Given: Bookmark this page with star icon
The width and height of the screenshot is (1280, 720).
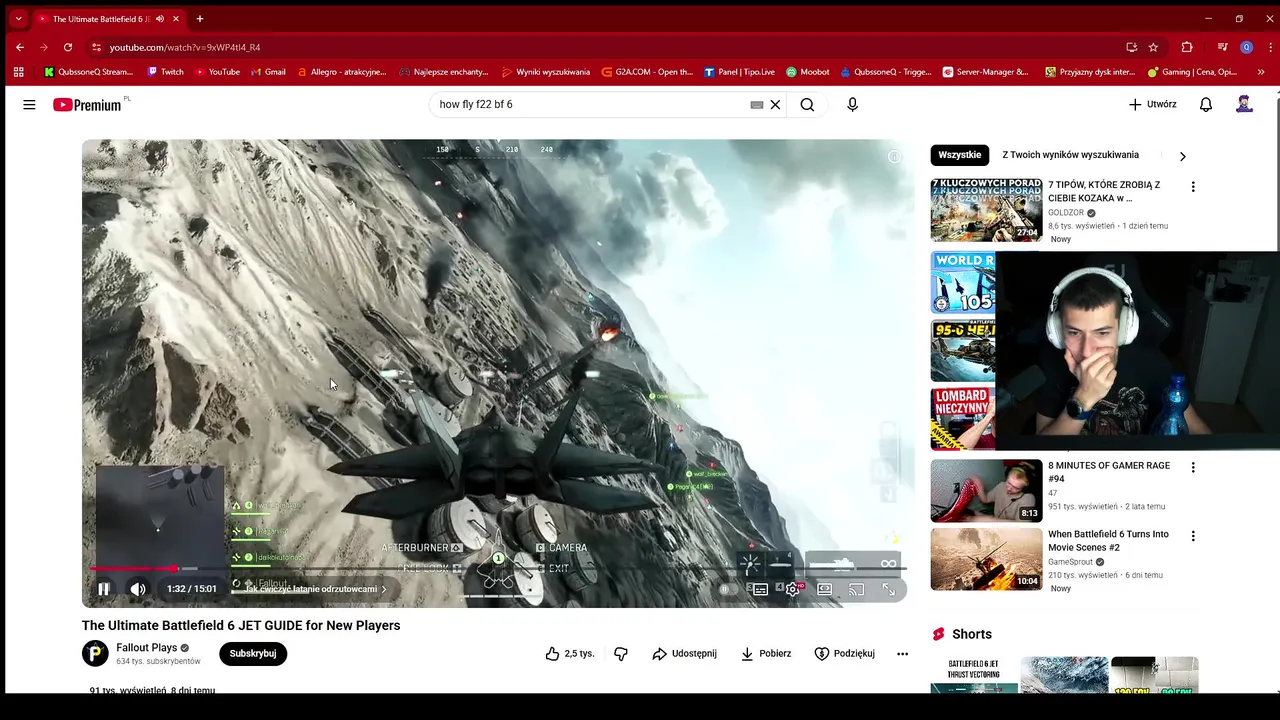Looking at the screenshot, I should (x=1153, y=47).
